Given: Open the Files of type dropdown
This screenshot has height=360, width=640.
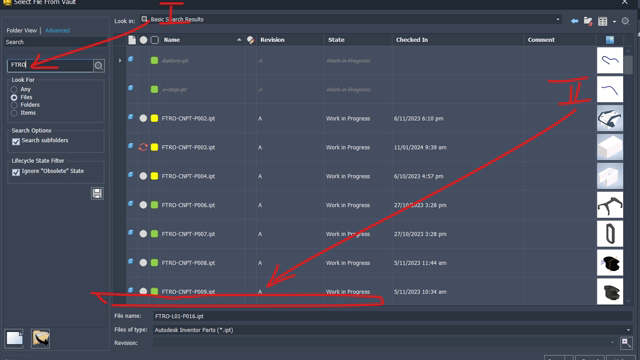Looking at the screenshot, I should tap(628, 330).
